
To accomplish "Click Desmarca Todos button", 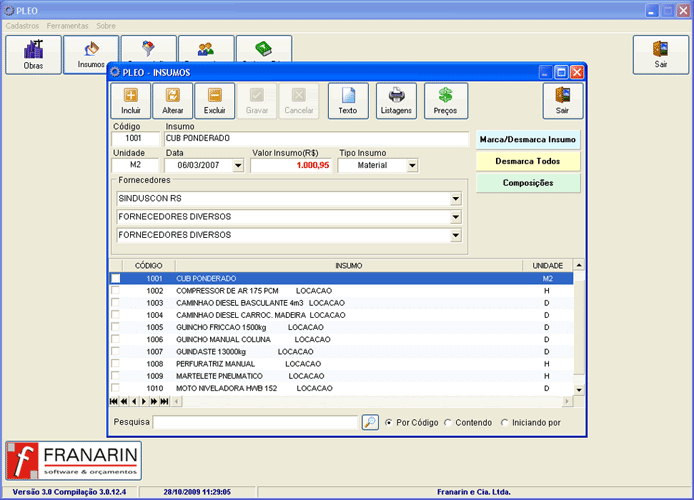I will point(528,161).
